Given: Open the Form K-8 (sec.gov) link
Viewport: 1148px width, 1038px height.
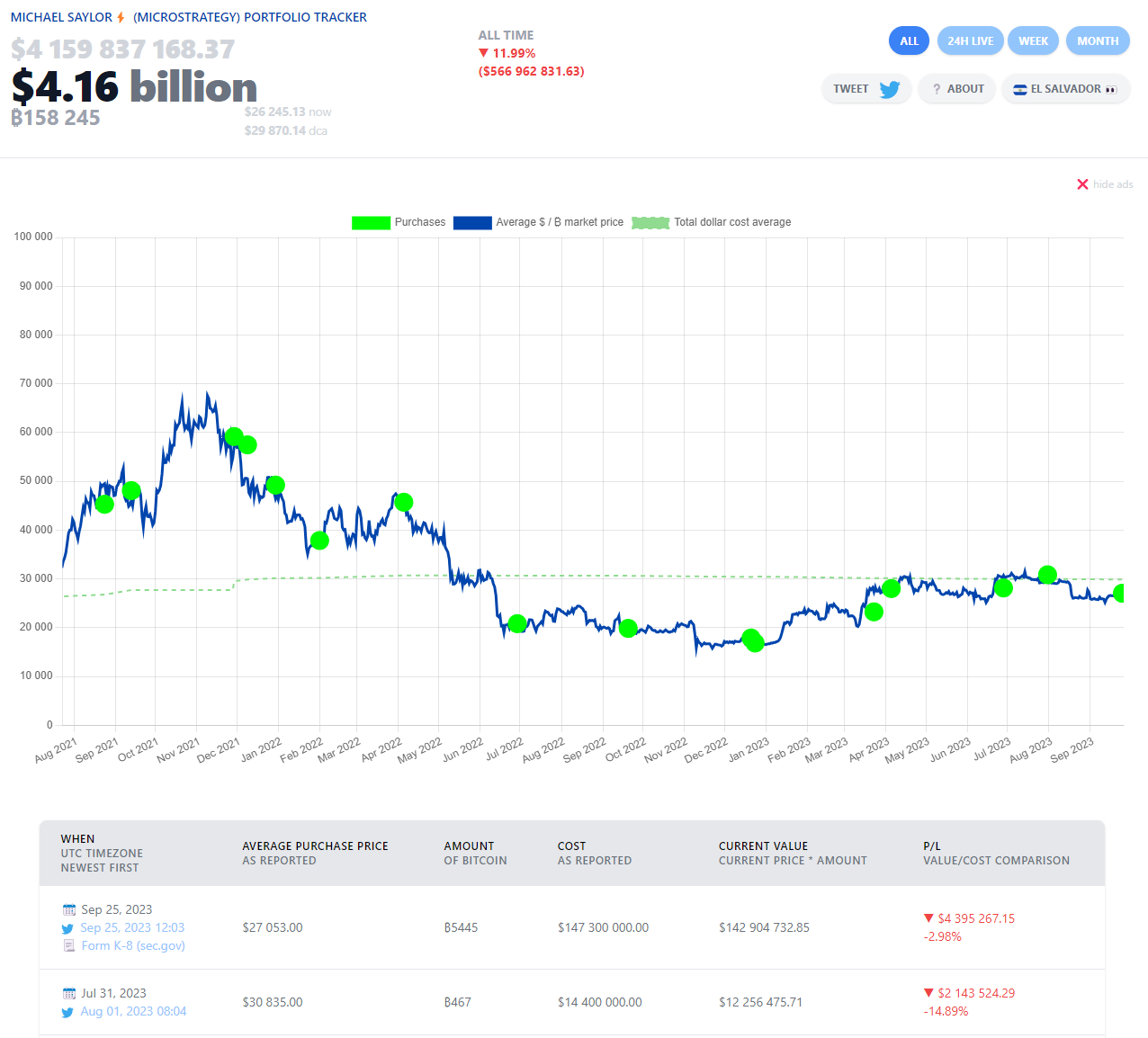Looking at the screenshot, I should [x=132, y=945].
